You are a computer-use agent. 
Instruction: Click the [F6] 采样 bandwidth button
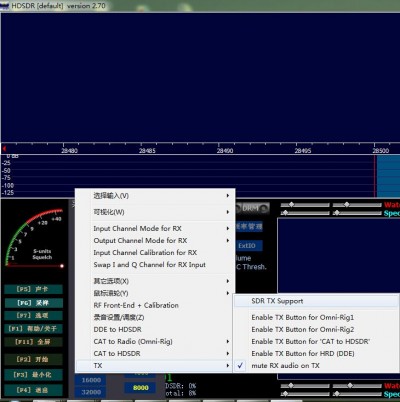[x=33, y=303]
